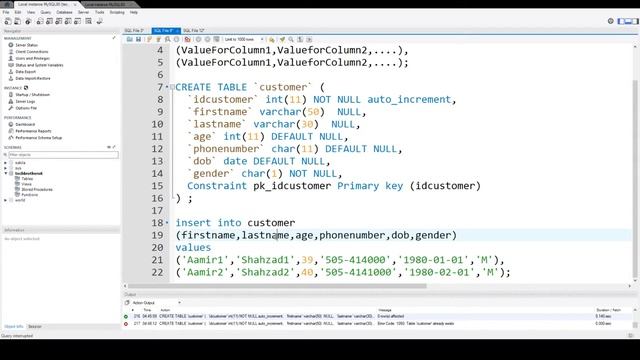Click the reconnect to DBMS icon
Image resolution: width=640 pixels, height=360 pixels.
pos(100,21)
